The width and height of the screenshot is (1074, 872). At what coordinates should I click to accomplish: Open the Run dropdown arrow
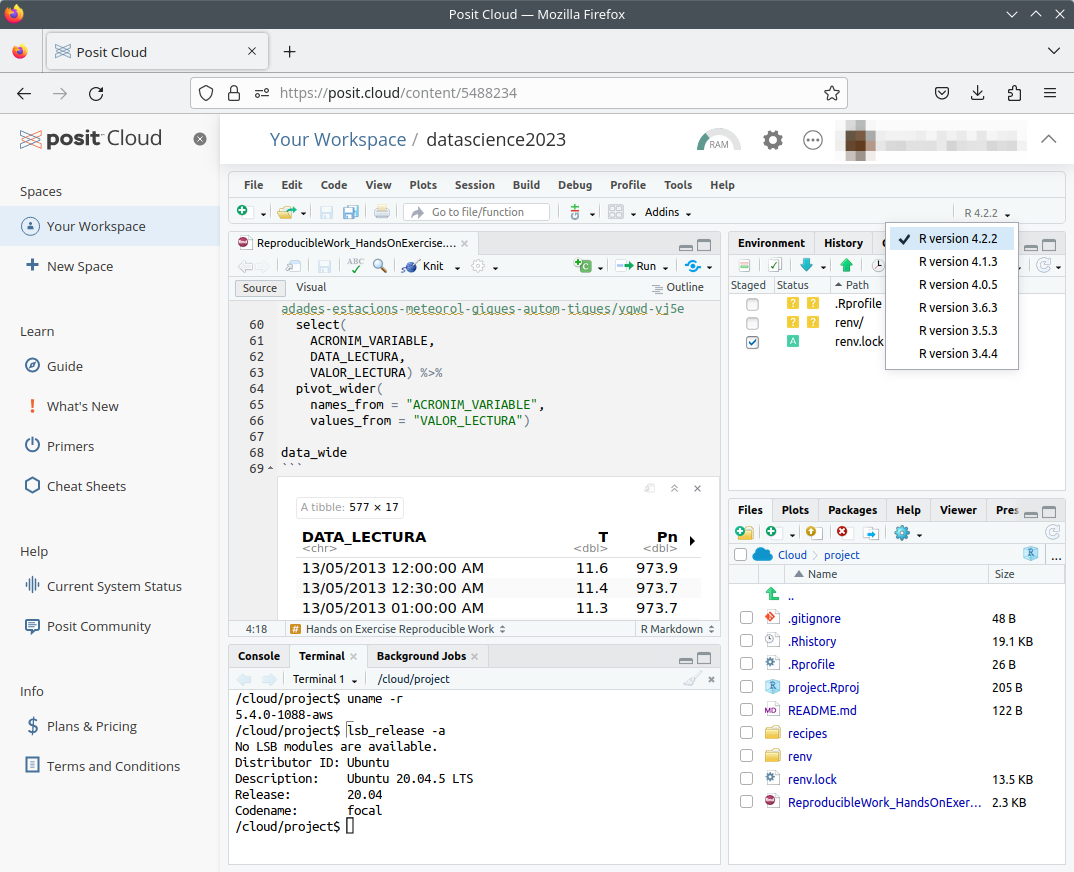click(665, 267)
